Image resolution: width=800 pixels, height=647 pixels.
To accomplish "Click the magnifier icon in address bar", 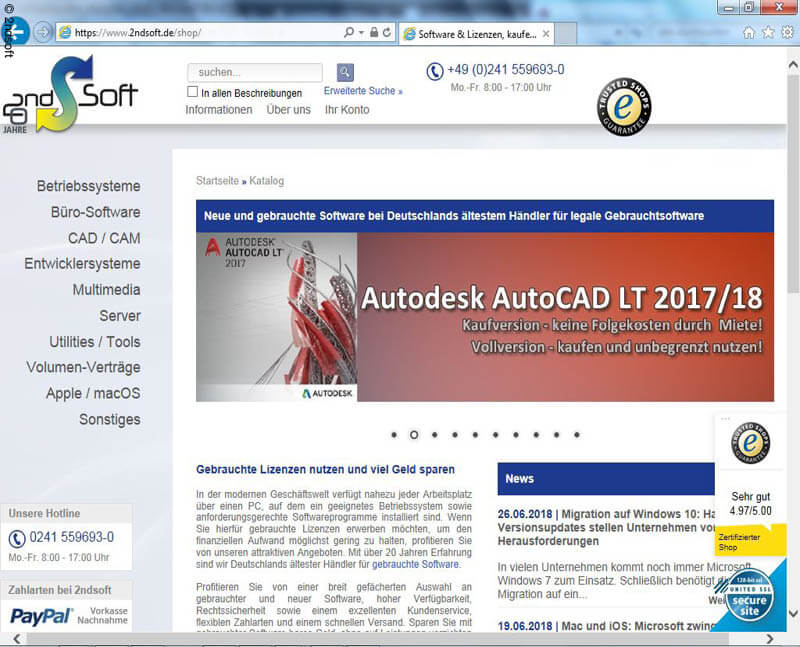I will pos(348,33).
